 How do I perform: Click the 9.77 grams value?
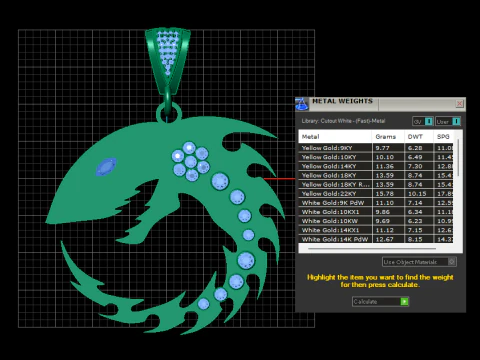tap(382, 148)
